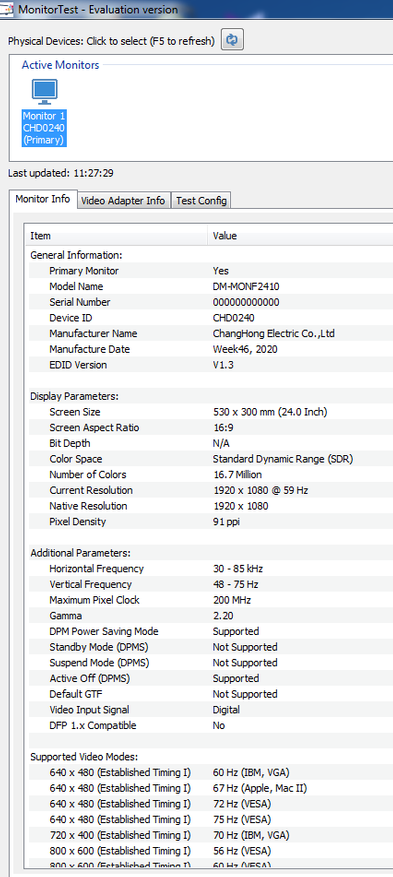Click the Display Parameters heading

pyautogui.click(x=74, y=396)
